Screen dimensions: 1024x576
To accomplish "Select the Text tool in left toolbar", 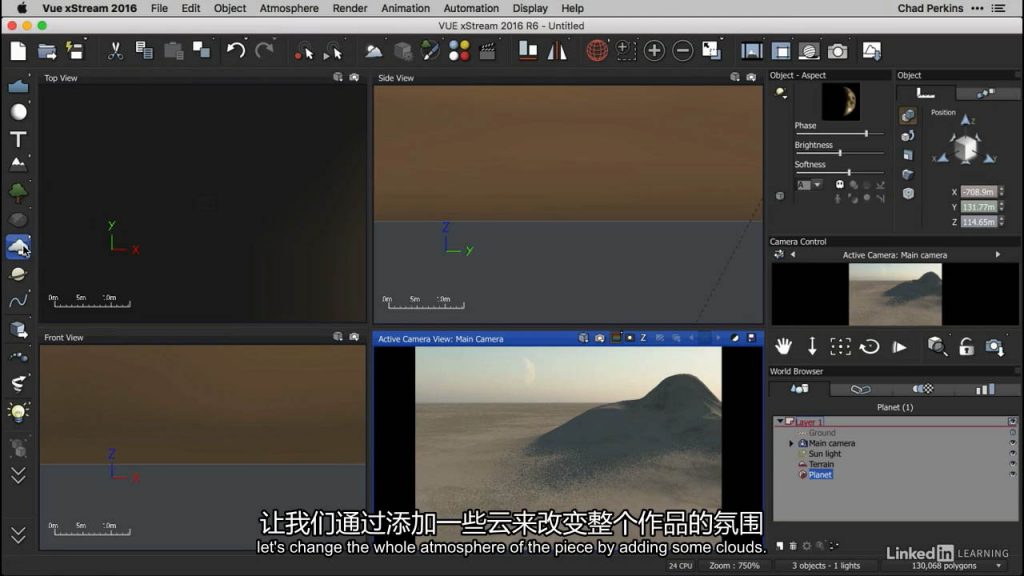I will (18, 139).
